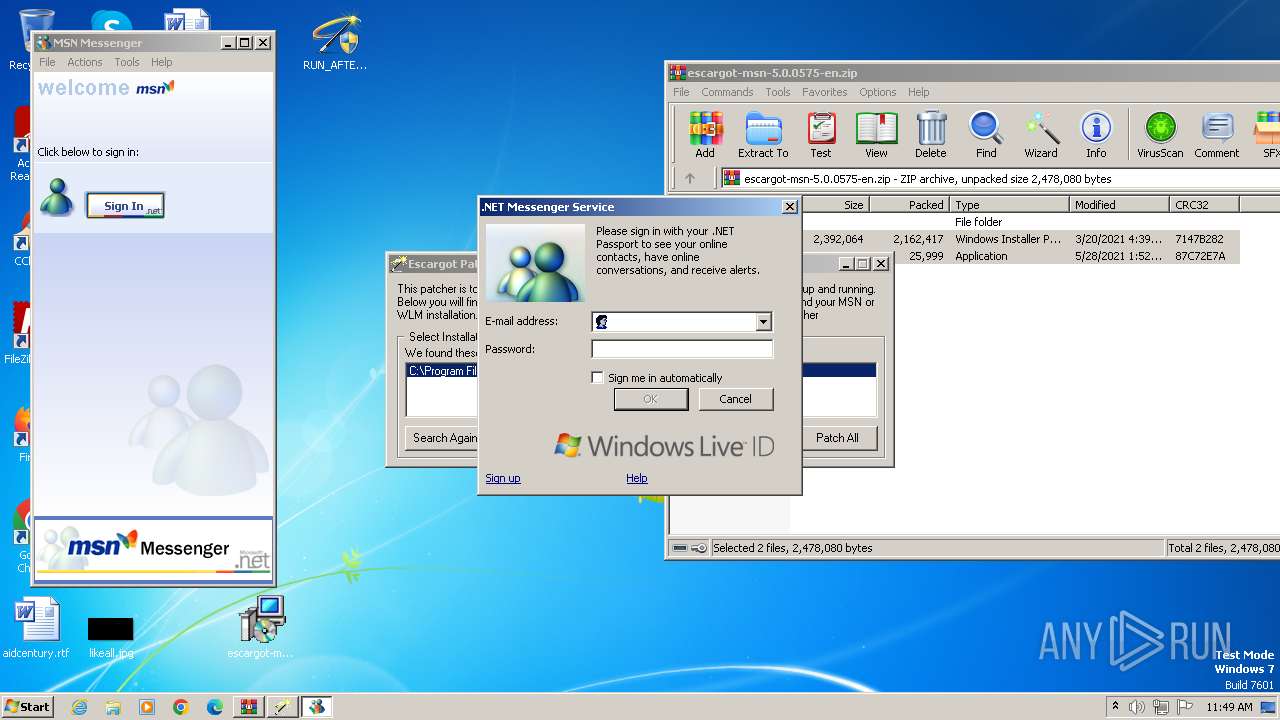Open the Find magnifier tool
Screen dimensions: 1280x720
986,135
